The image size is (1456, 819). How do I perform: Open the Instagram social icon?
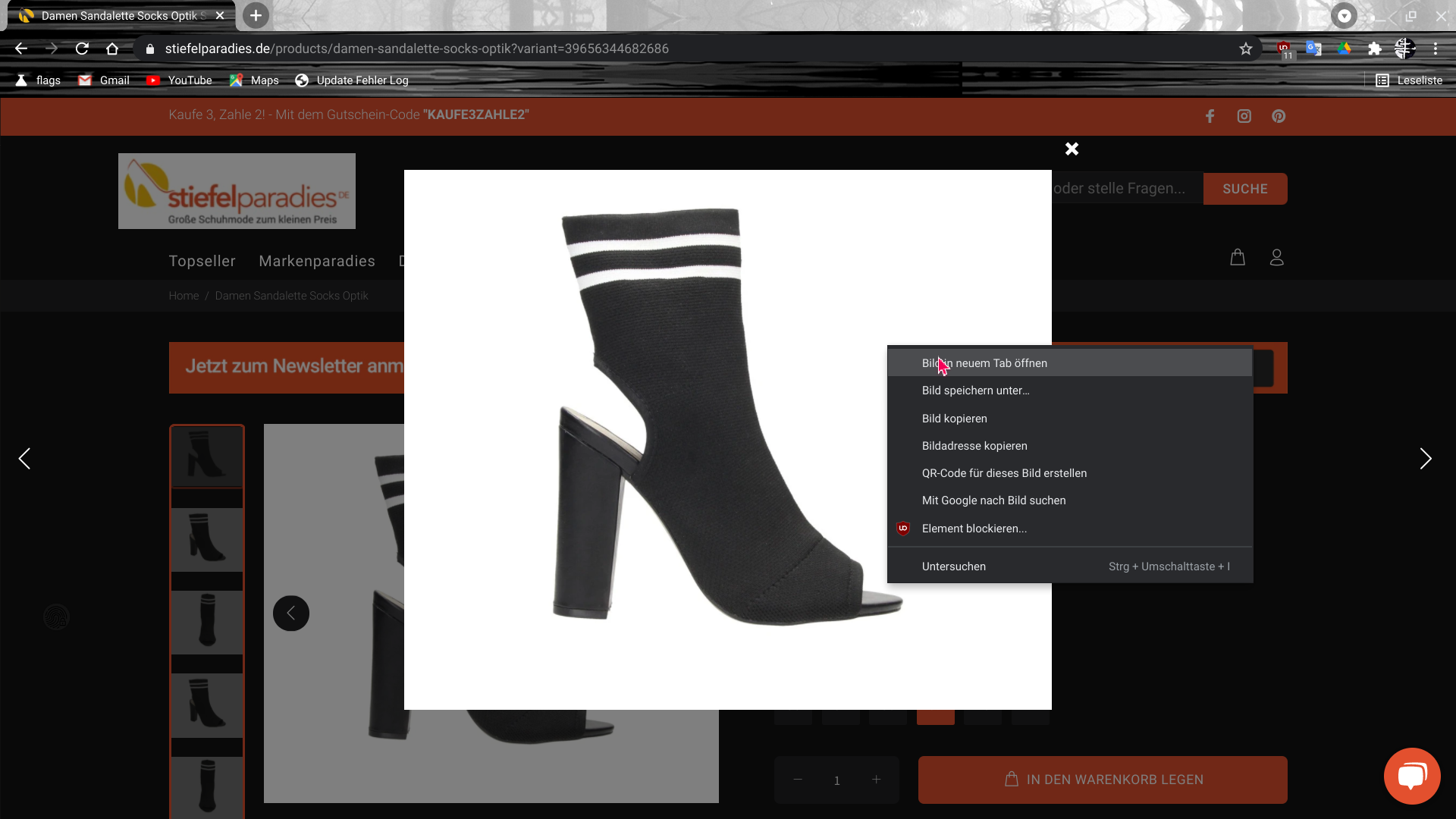point(1244,116)
